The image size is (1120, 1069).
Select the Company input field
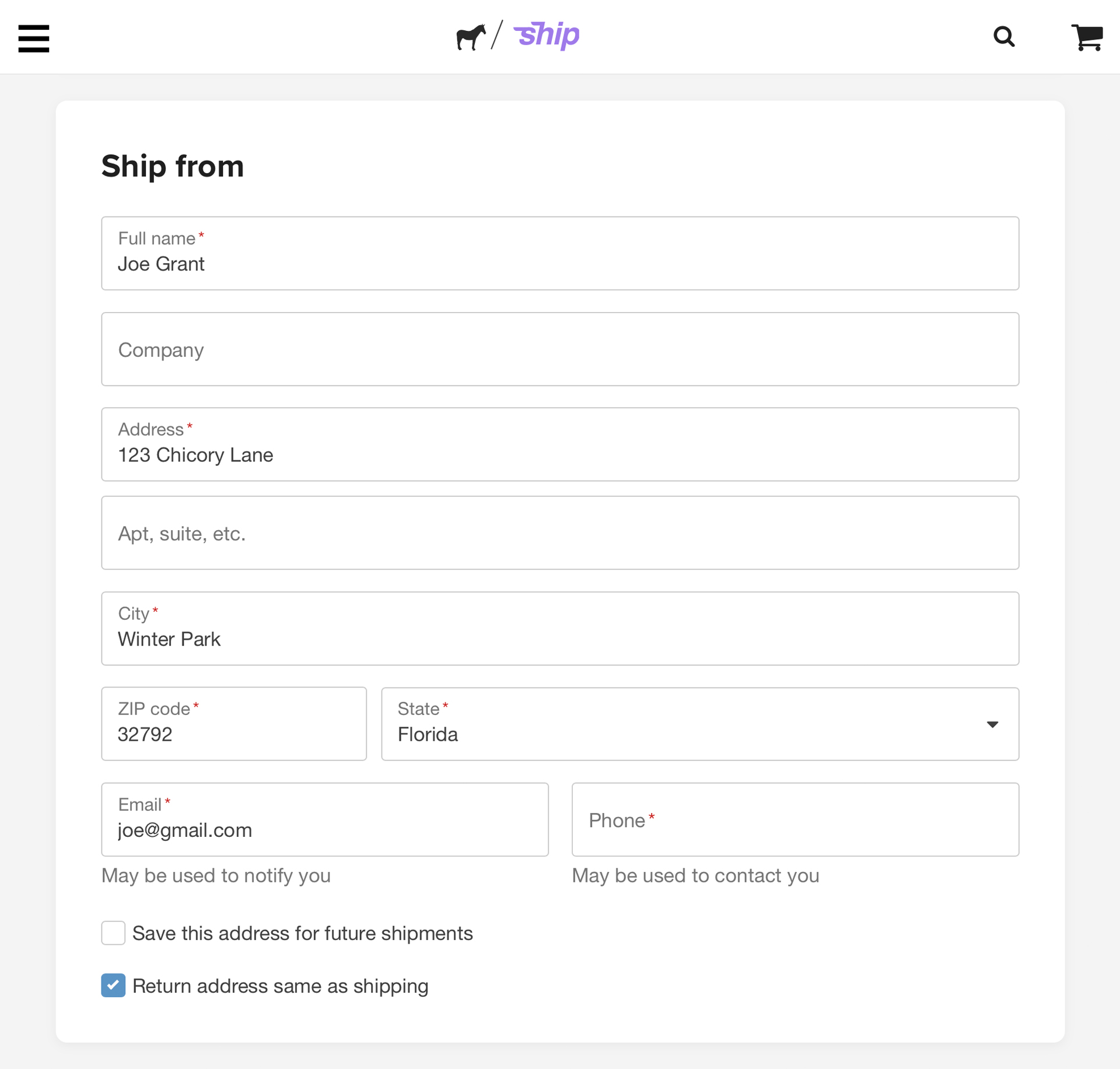point(560,349)
